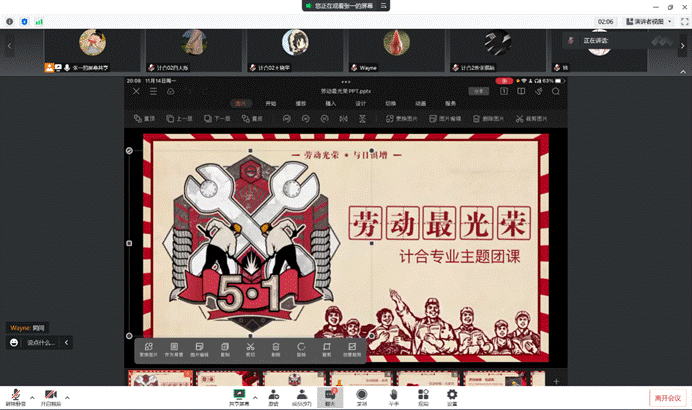The image size is (692, 410).
Task: Collapse chat bar with left chevron
Action: (x=67, y=342)
